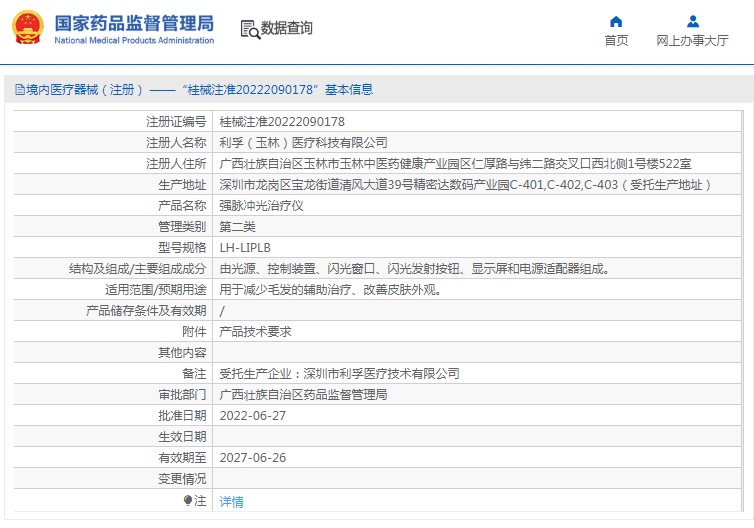Click the 审批部门 row label
Screen dimensions: 754x528
tap(182, 395)
